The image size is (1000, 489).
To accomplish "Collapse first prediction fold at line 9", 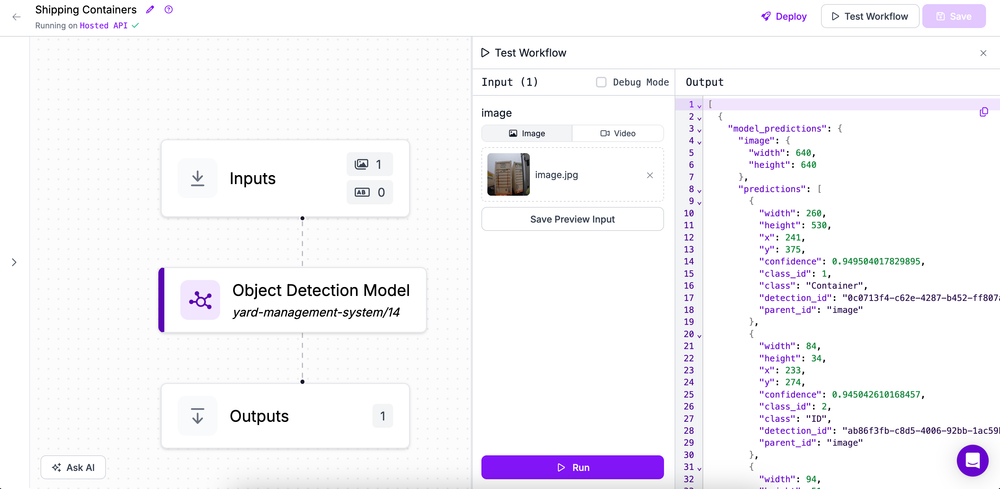I will (x=699, y=202).
